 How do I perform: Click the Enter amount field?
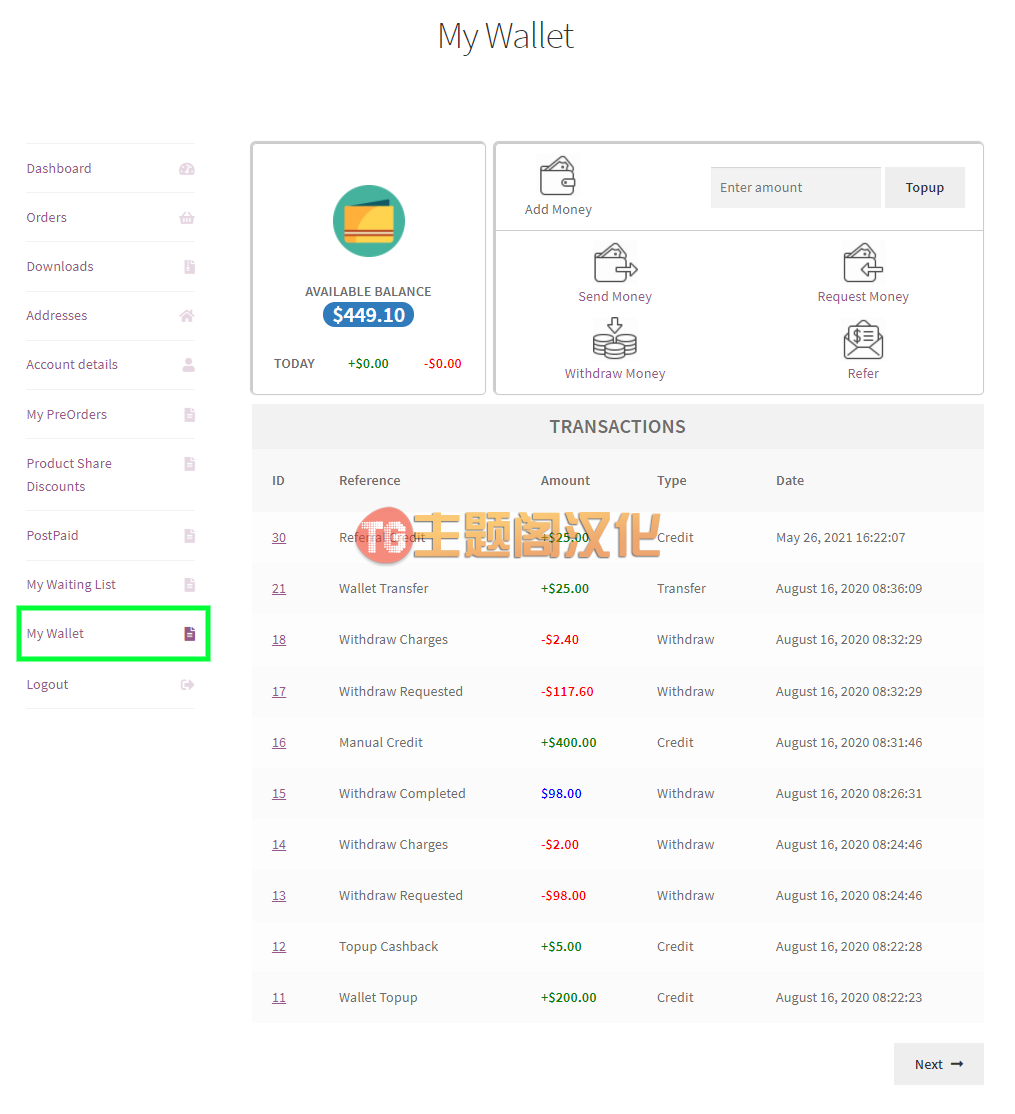point(796,188)
